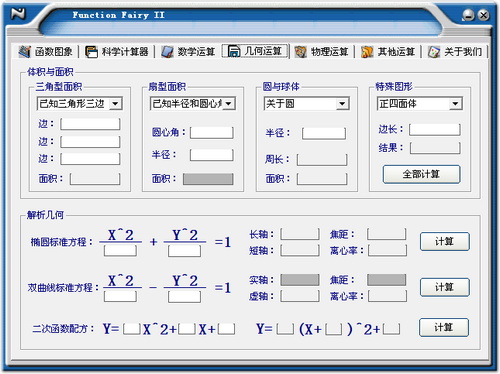Click the 几何运算 tab icon
Viewport: 500px width, 374px height.
(x=234, y=51)
